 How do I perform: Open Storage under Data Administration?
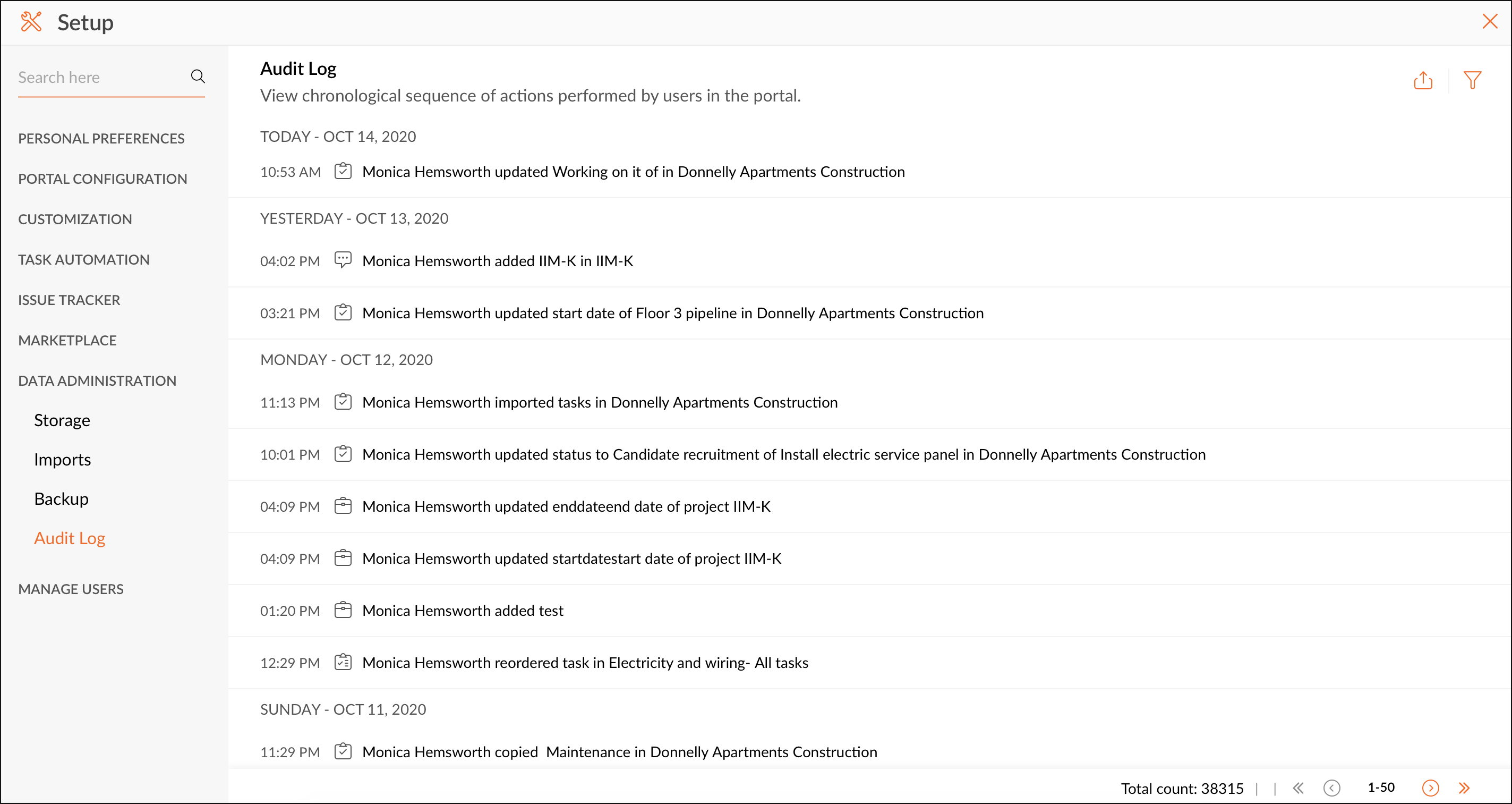pos(62,420)
